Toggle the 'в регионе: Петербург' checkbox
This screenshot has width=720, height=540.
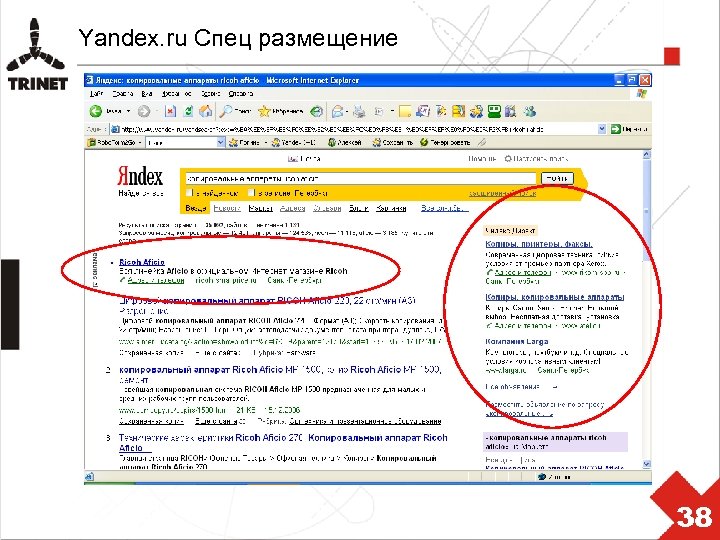click(251, 193)
